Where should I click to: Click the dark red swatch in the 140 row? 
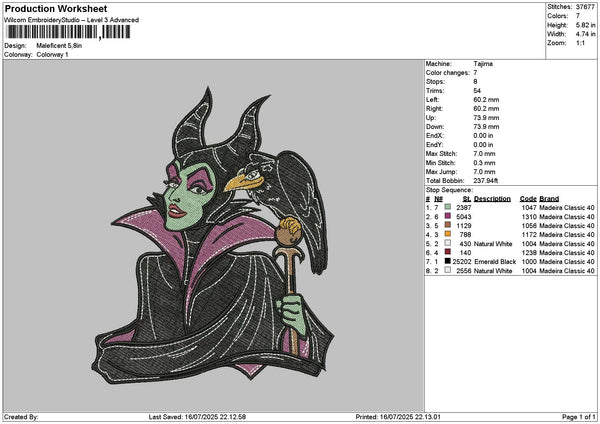(447, 252)
